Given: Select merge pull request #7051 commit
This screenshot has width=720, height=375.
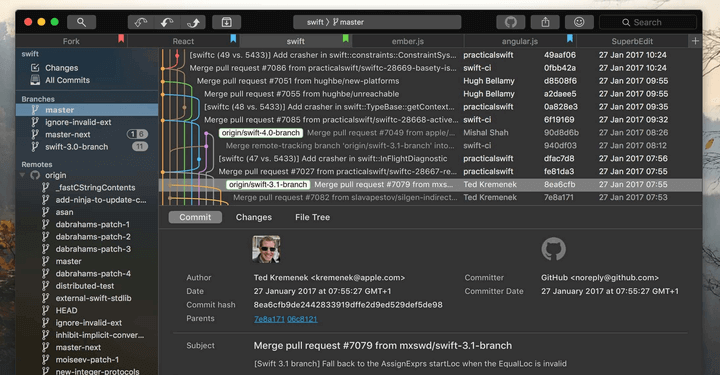Looking at the screenshot, I should [x=430, y=81].
